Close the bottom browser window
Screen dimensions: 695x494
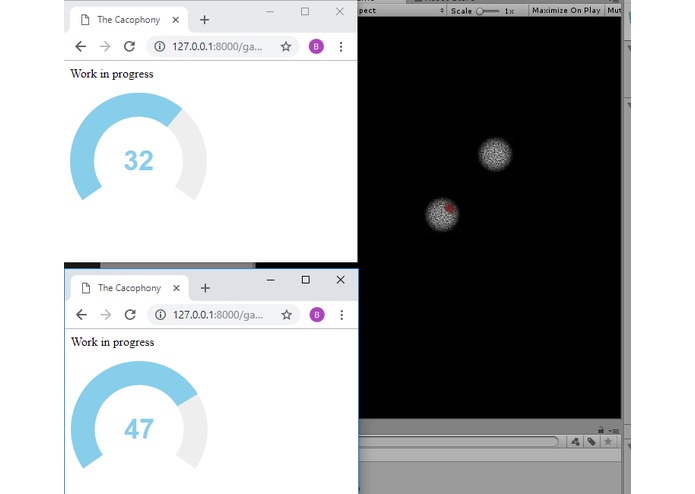pos(340,280)
